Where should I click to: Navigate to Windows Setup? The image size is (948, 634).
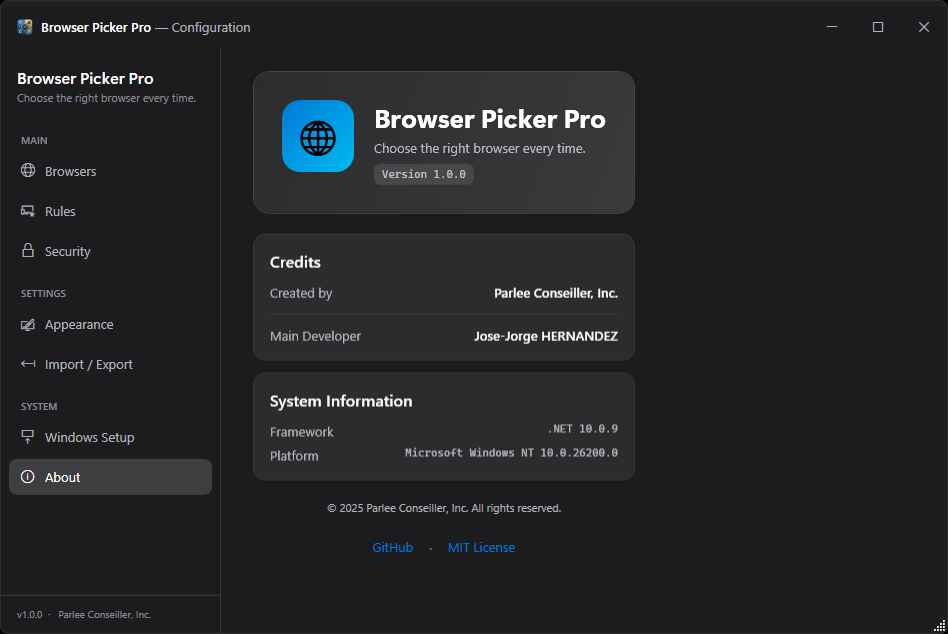pos(111,437)
